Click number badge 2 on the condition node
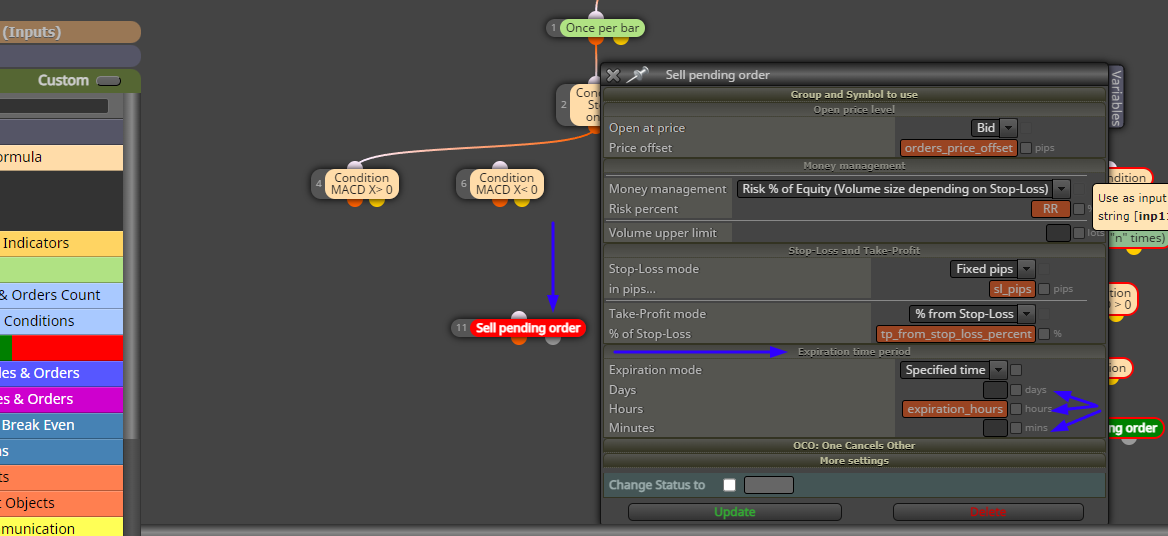 [x=564, y=105]
